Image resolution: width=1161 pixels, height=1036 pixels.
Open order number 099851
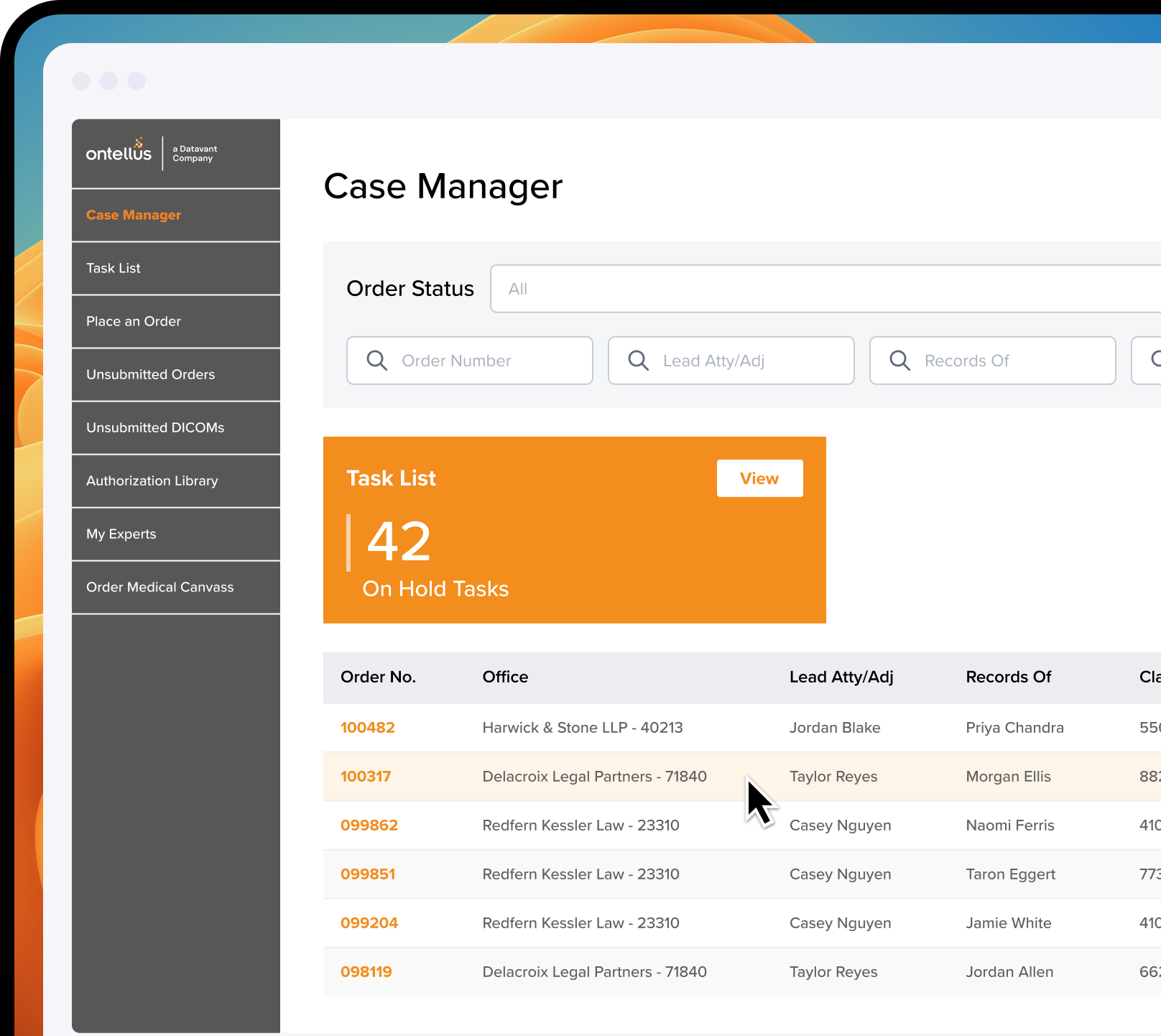[x=368, y=874]
